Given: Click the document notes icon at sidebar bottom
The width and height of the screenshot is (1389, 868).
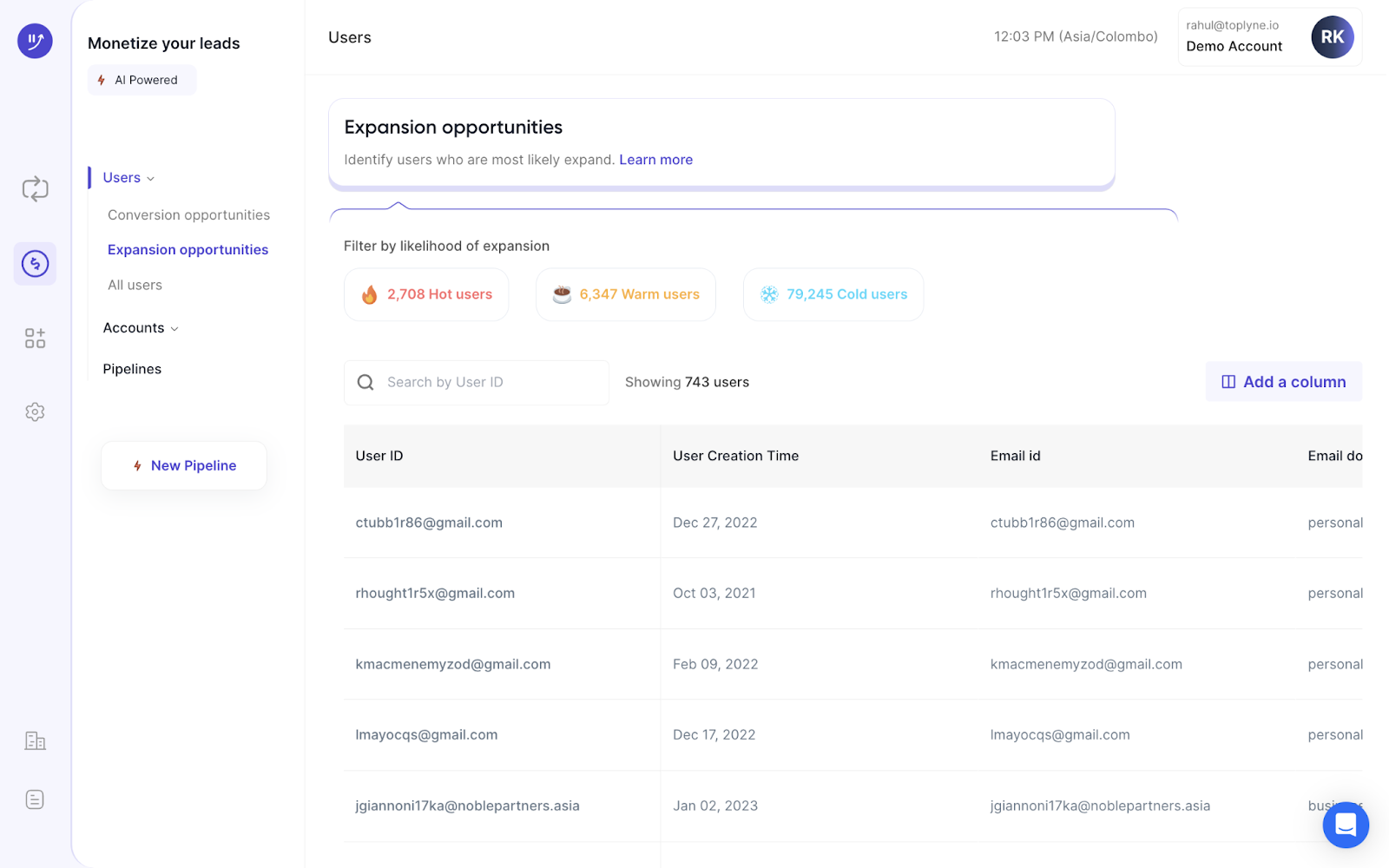Looking at the screenshot, I should point(35,799).
